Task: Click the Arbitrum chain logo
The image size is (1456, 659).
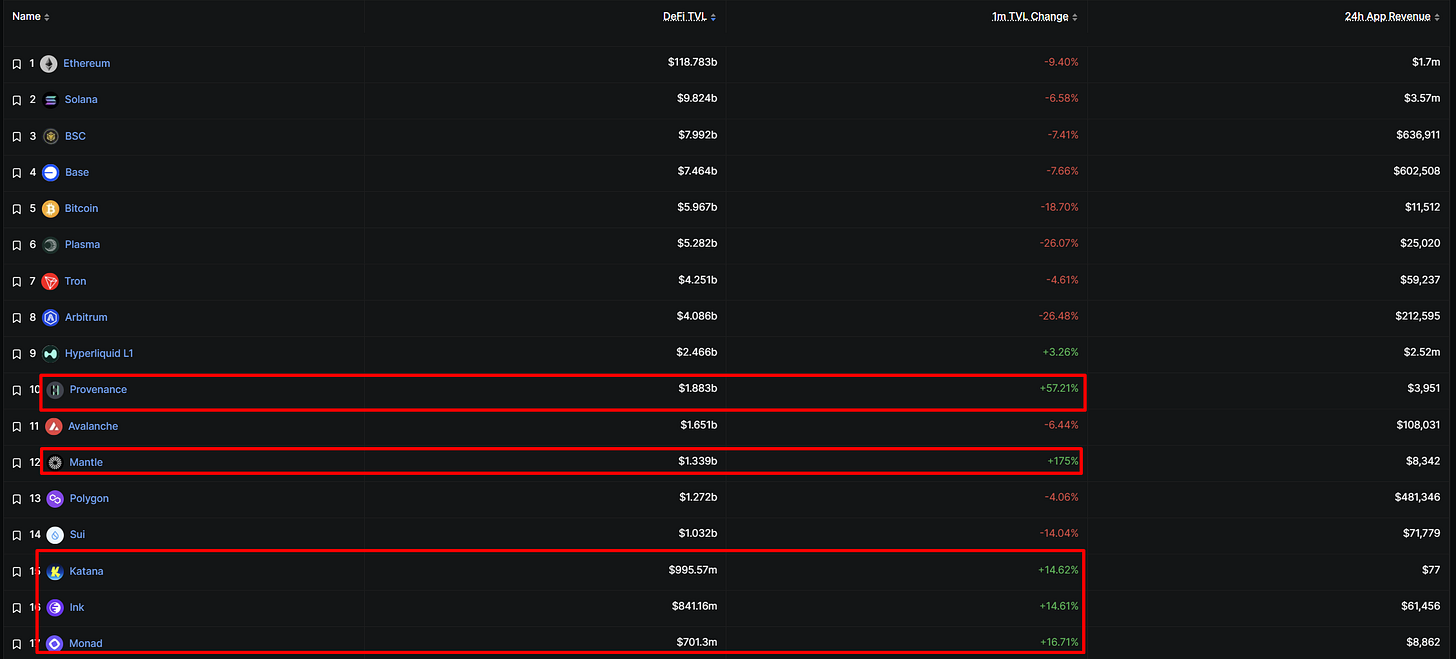Action: [x=51, y=317]
